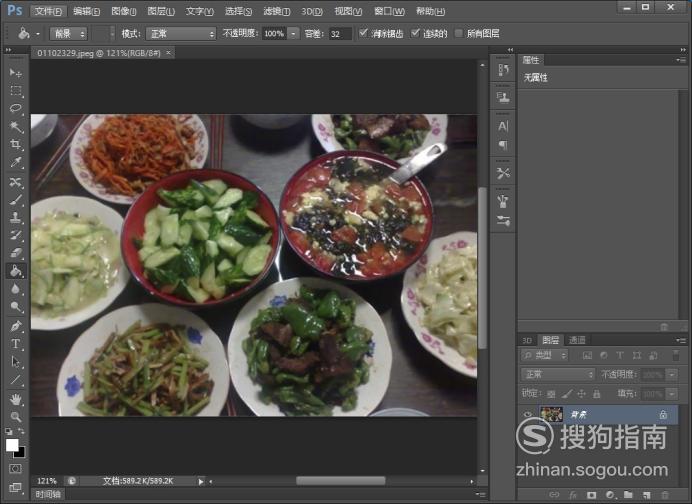Viewport: 692px width, 504px height.
Task: Select the Zoom tool
Action: pos(16,417)
